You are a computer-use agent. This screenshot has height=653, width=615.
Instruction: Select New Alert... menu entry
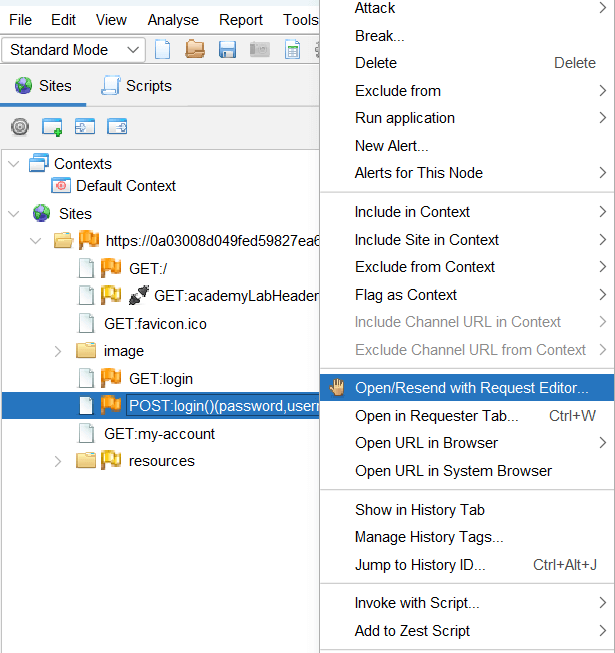point(467,146)
